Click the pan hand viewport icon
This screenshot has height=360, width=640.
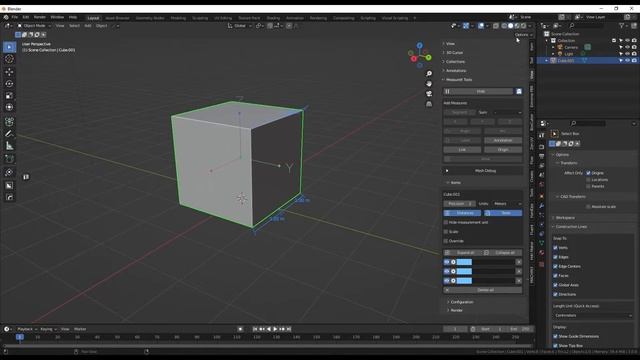pyautogui.click(x=429, y=84)
